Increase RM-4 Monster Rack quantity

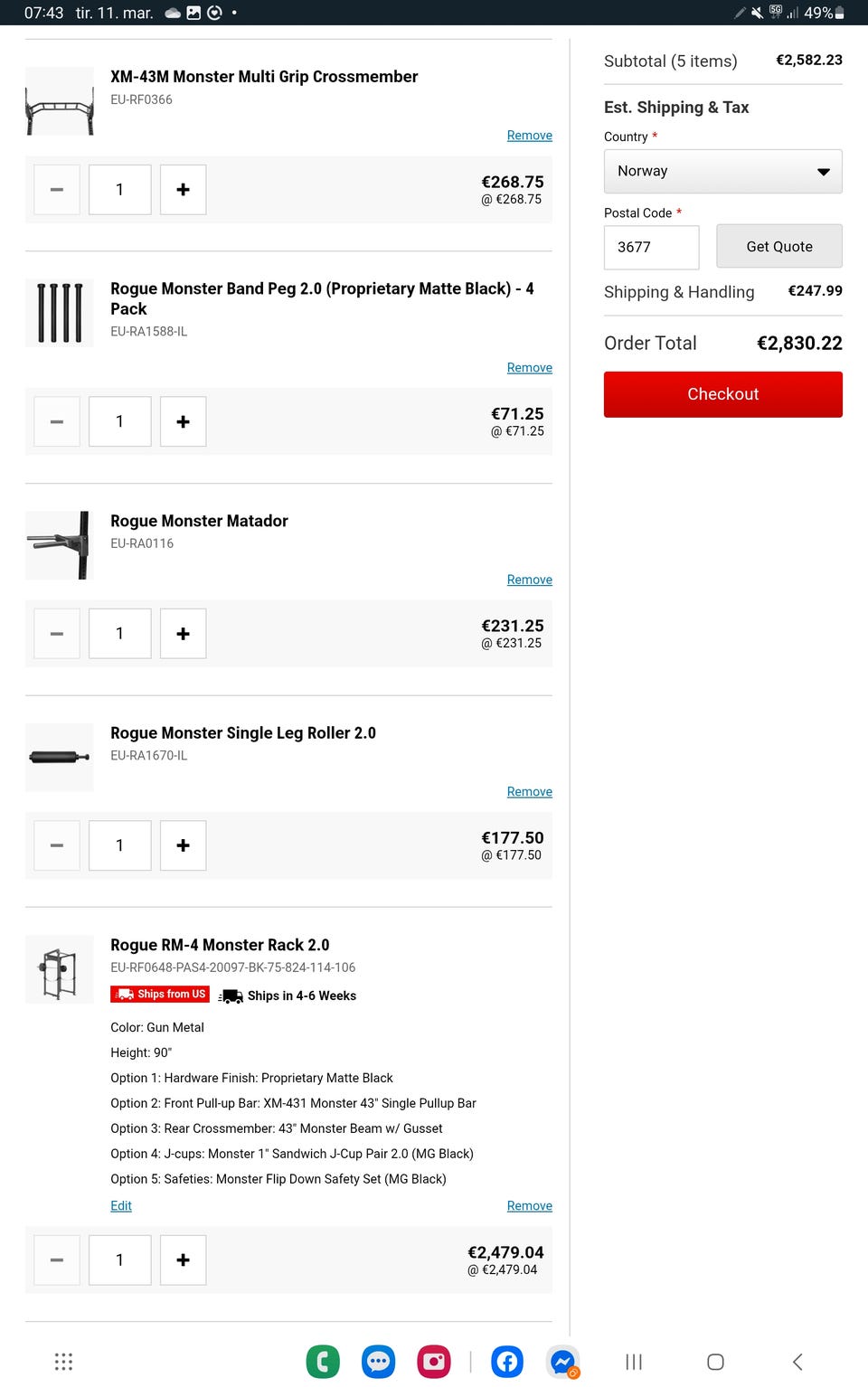coord(183,1260)
